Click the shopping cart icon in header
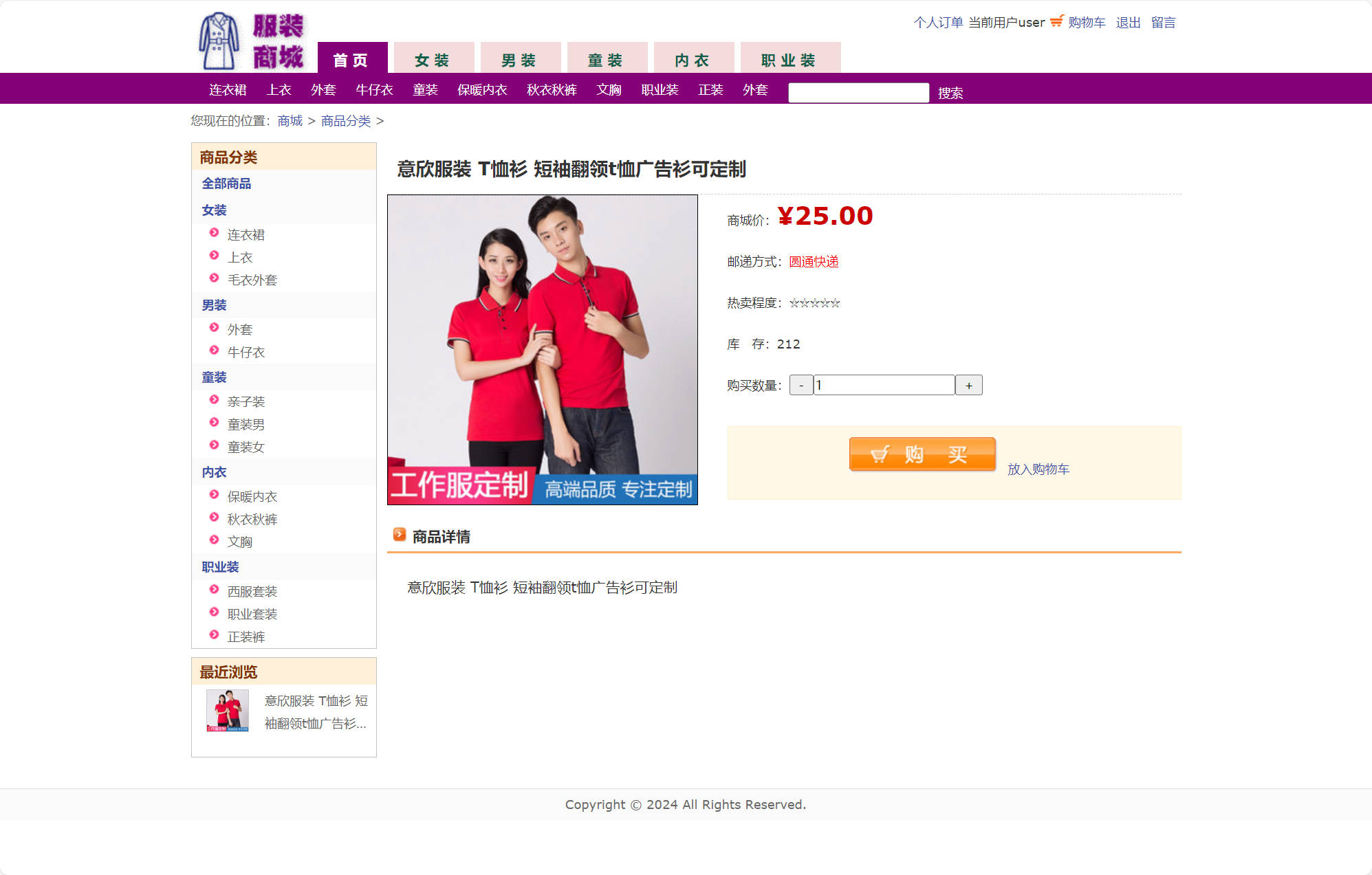Screen dimensions: 1372x875 click(1056, 21)
